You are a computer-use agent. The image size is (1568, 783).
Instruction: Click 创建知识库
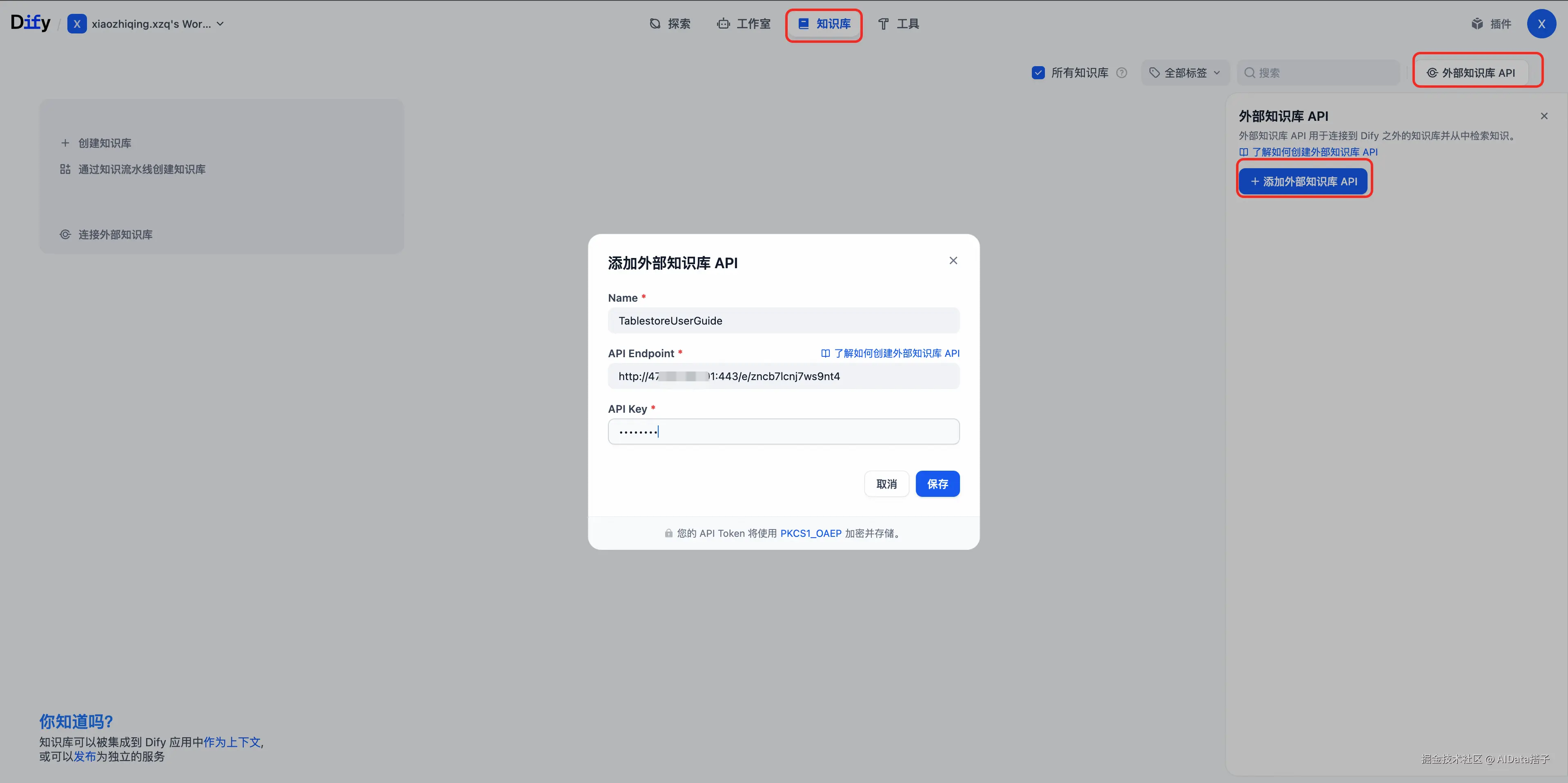click(x=96, y=143)
